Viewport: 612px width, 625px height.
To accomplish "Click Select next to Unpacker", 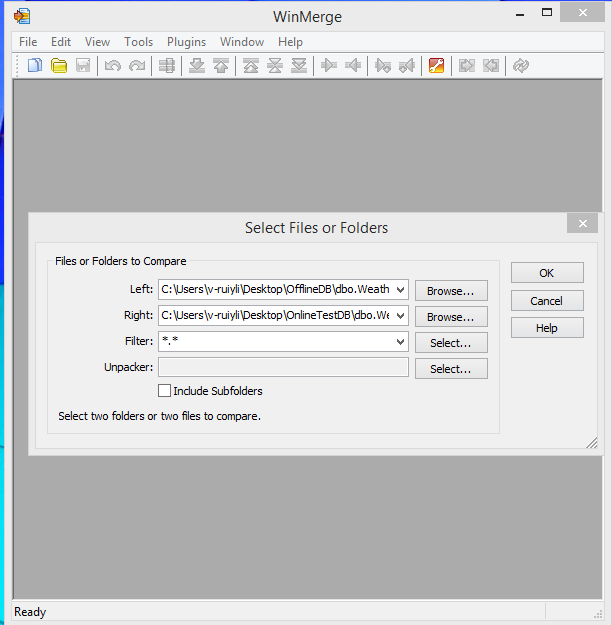I will (x=451, y=369).
